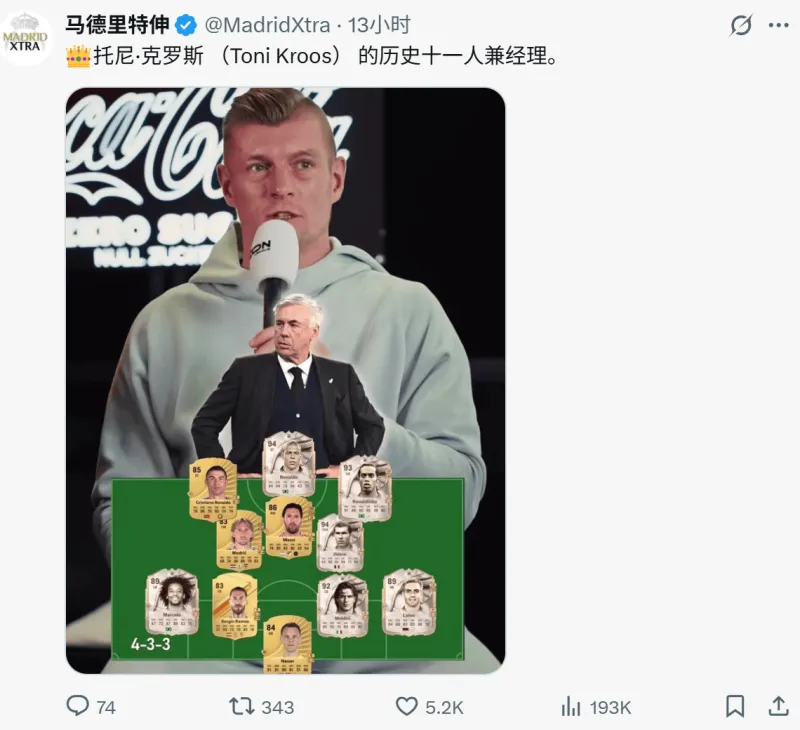The width and height of the screenshot is (800, 730).
Task: Open the reply comment icon
Action: (78, 706)
